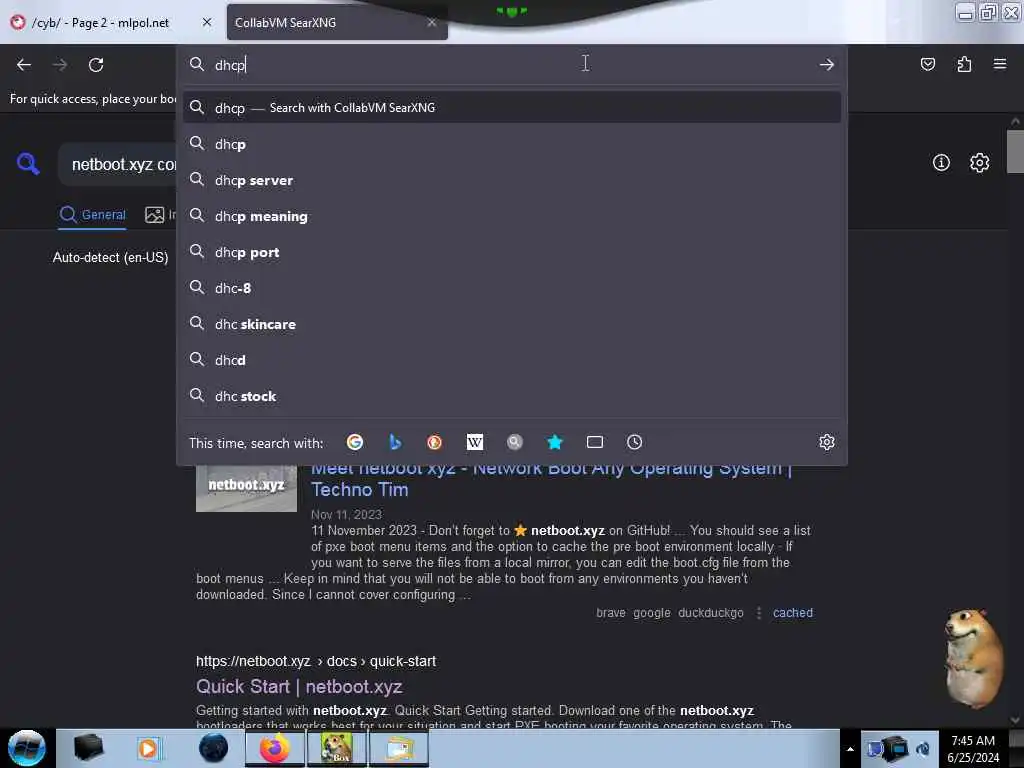This screenshot has width=1024, height=768.
Task: Click the blue SearXNG search magnifier
Action: click(x=28, y=163)
